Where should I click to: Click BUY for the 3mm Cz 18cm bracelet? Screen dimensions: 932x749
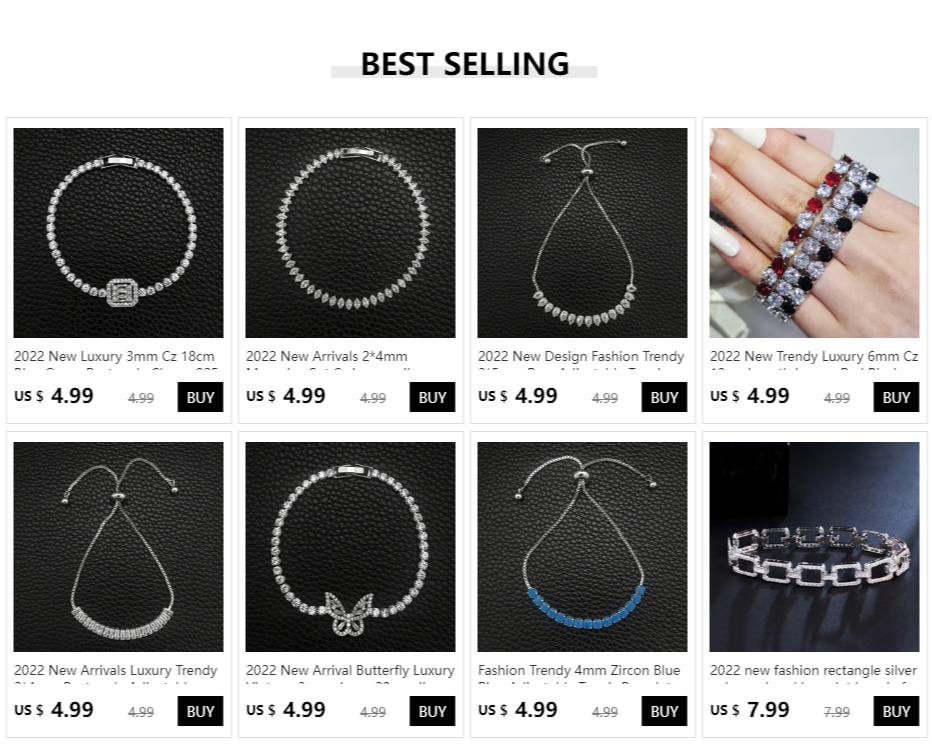click(x=200, y=397)
